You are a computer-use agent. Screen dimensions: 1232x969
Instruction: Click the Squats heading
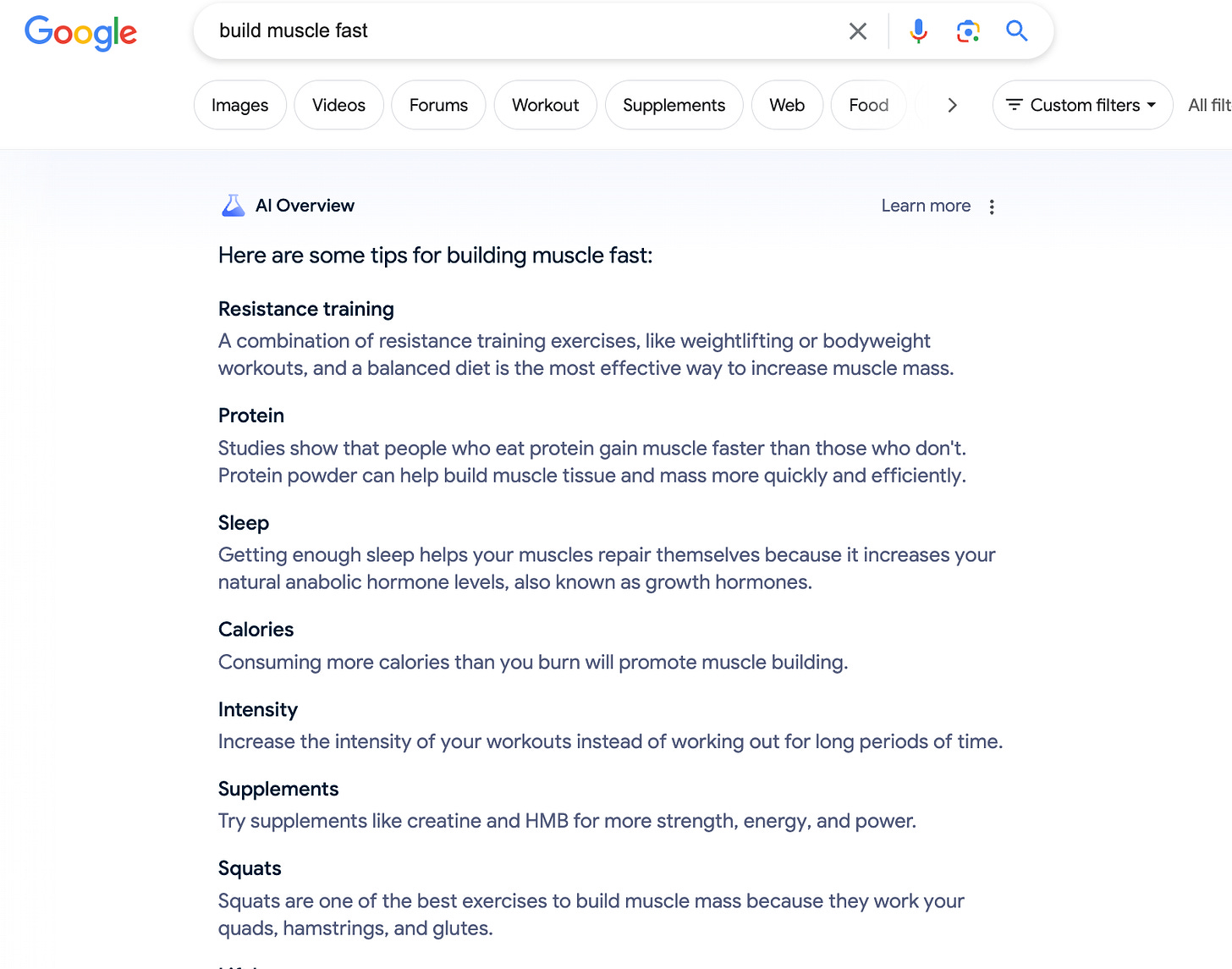click(x=250, y=868)
